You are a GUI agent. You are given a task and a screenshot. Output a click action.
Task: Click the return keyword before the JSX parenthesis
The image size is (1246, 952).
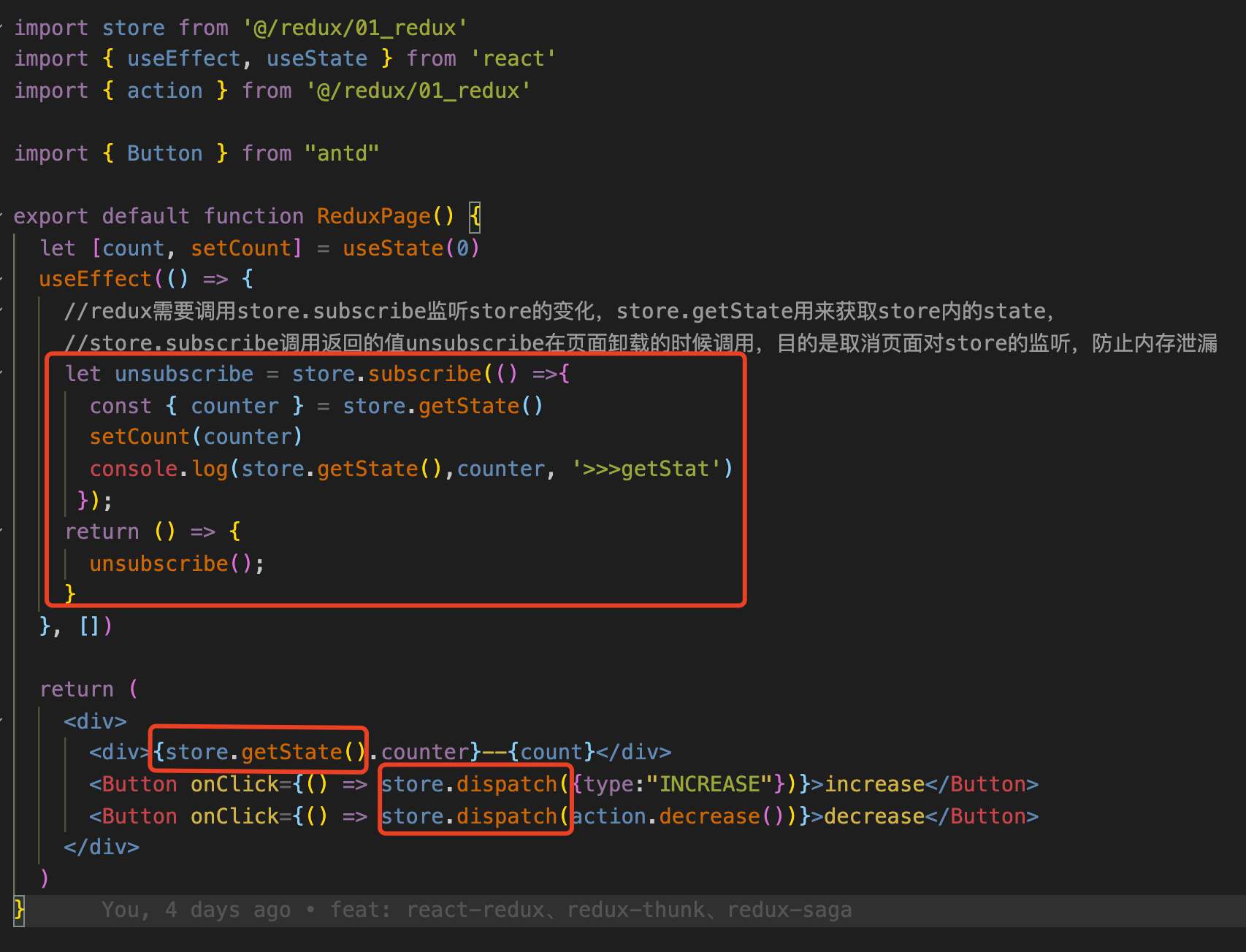[77, 689]
